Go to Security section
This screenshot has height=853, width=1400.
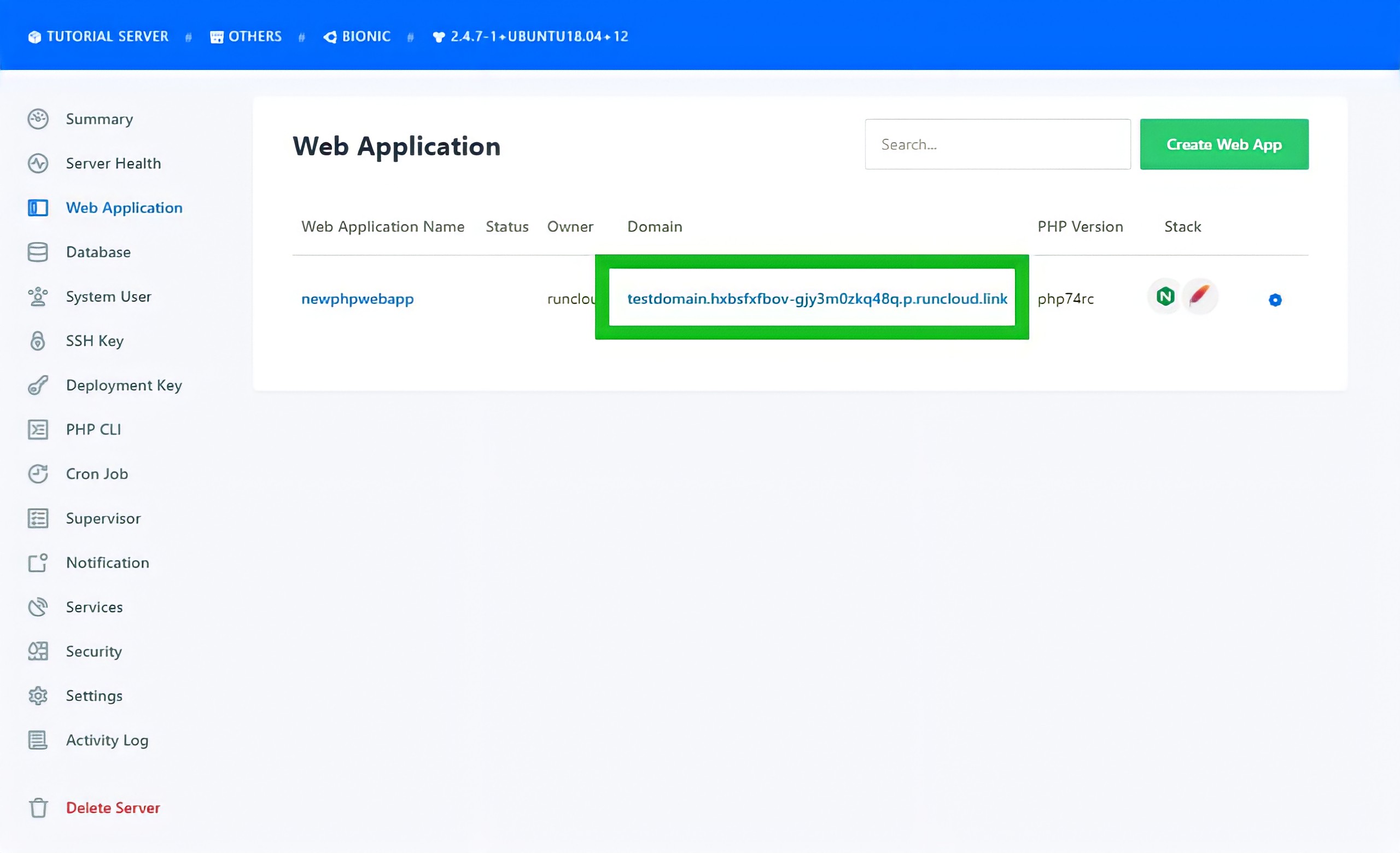point(94,651)
